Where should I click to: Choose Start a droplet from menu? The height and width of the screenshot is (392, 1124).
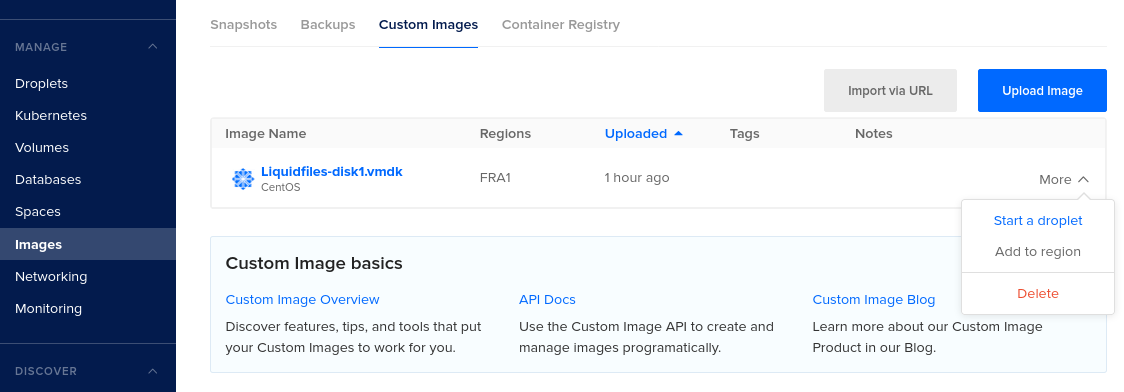pyautogui.click(x=1038, y=221)
